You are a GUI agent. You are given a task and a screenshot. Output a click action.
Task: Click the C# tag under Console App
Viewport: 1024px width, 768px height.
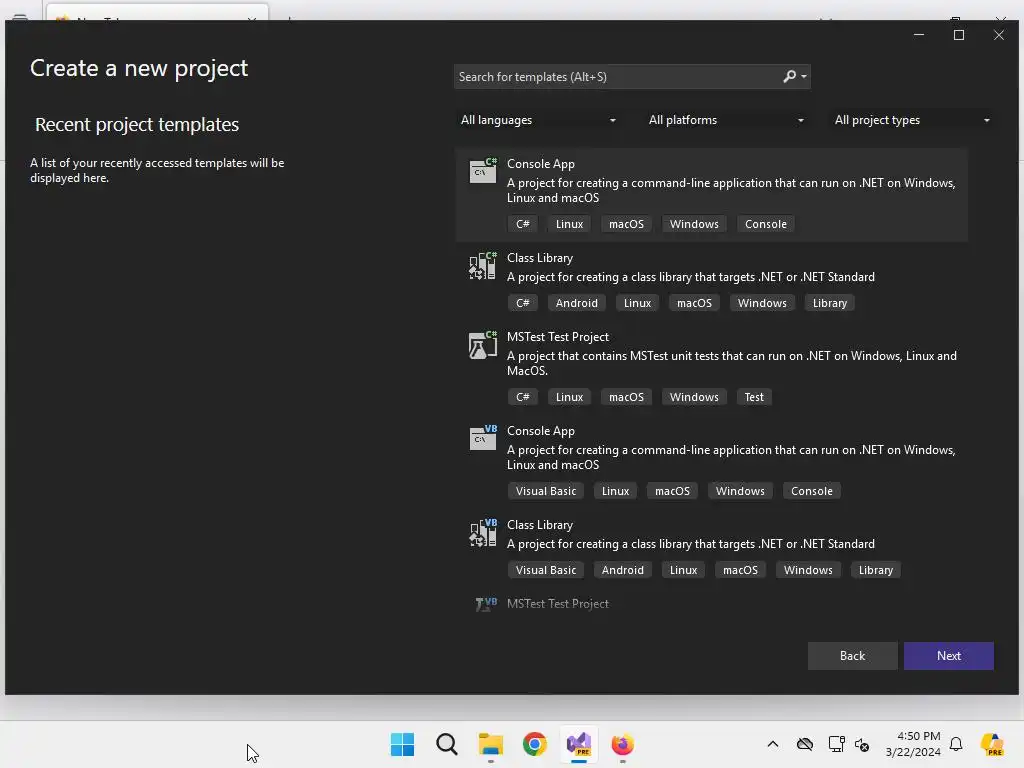522,224
